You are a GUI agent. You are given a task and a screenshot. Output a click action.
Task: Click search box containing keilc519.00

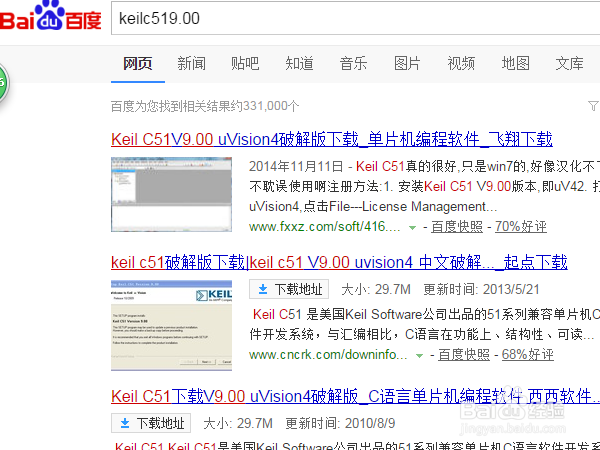pyautogui.click(x=355, y=18)
